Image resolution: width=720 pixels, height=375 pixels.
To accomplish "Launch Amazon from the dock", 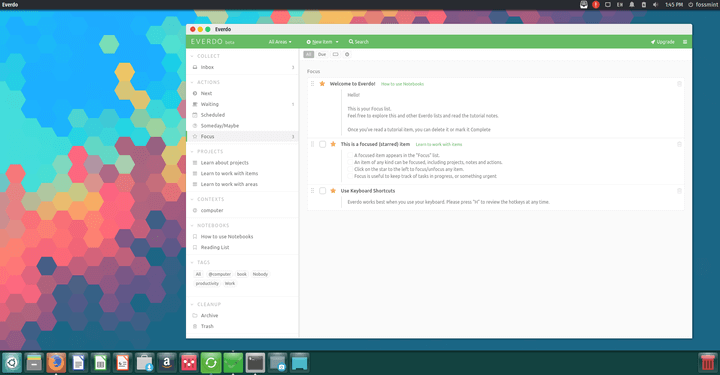I will tap(167, 363).
